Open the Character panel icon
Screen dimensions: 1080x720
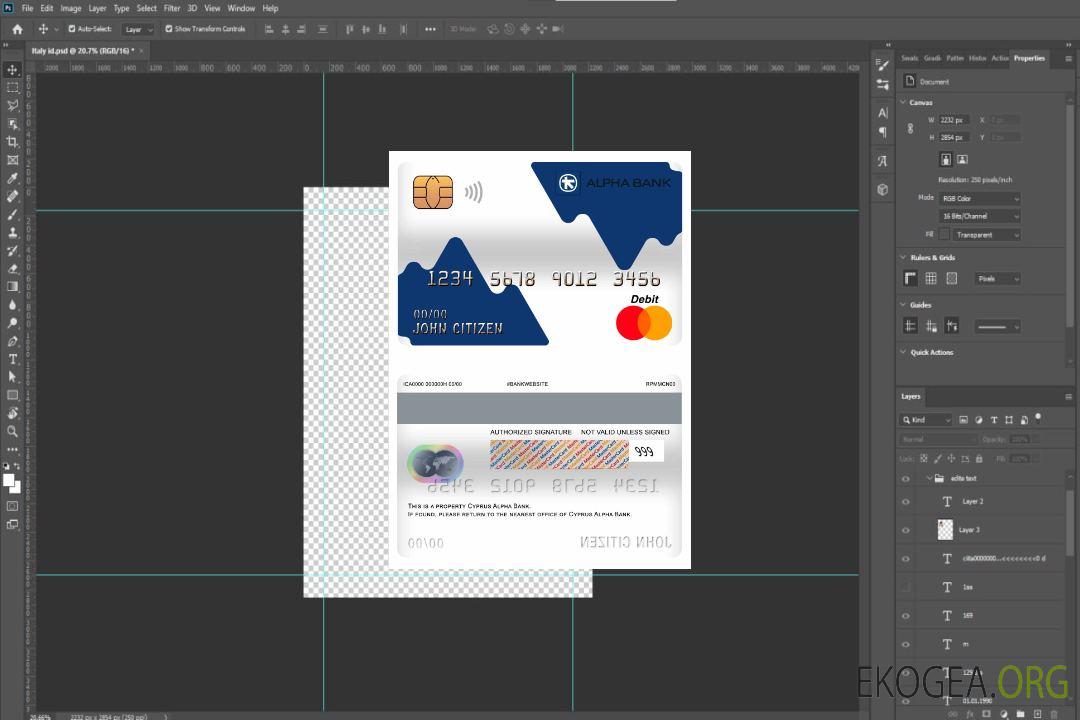tap(883, 112)
